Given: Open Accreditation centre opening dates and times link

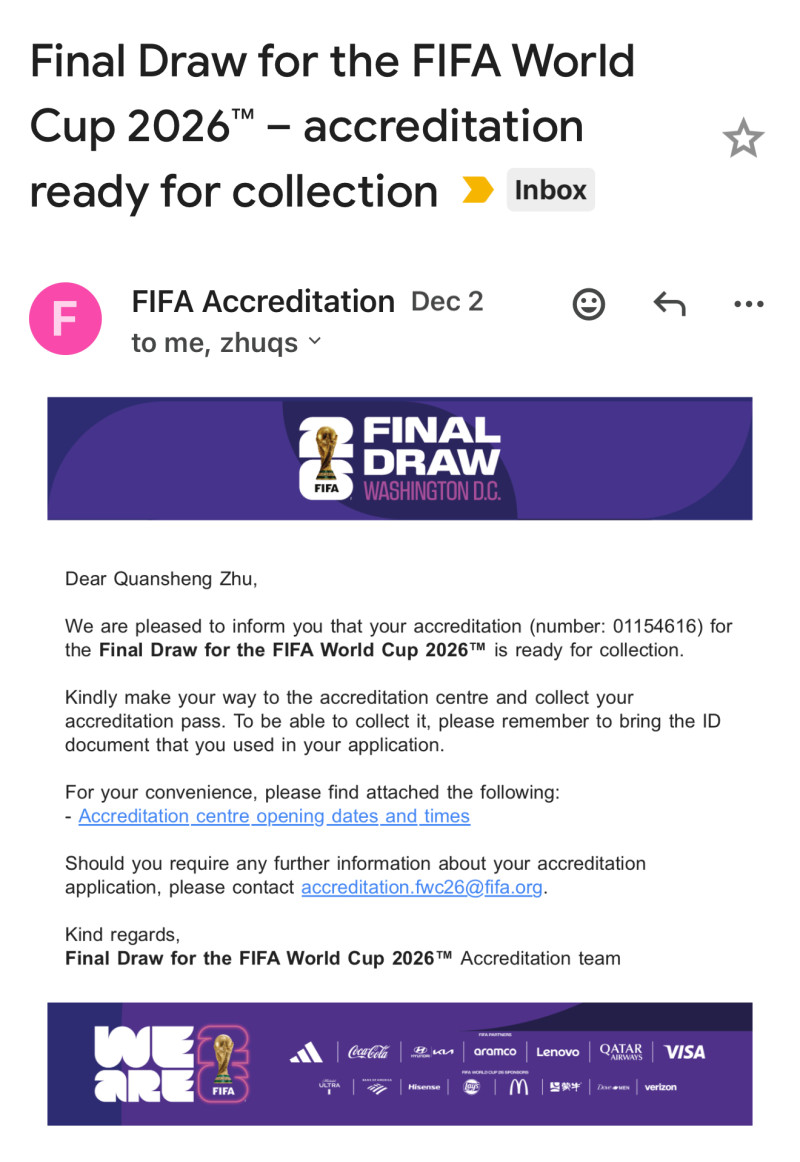Looking at the screenshot, I should 274,816.
